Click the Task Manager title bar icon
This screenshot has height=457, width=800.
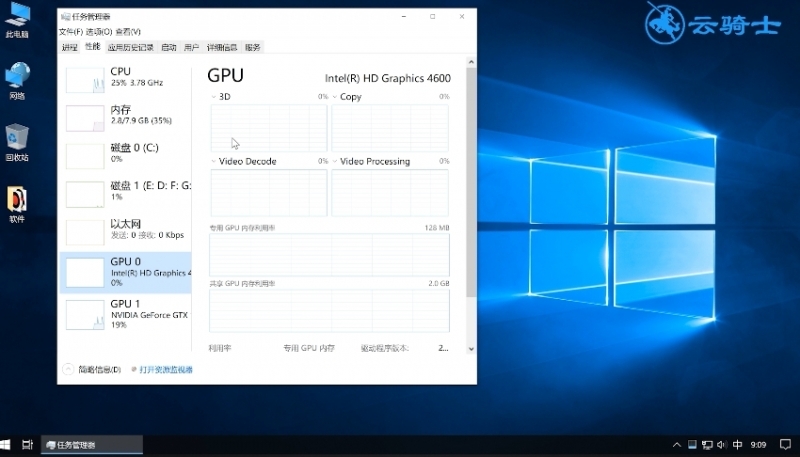pyautogui.click(x=65, y=16)
